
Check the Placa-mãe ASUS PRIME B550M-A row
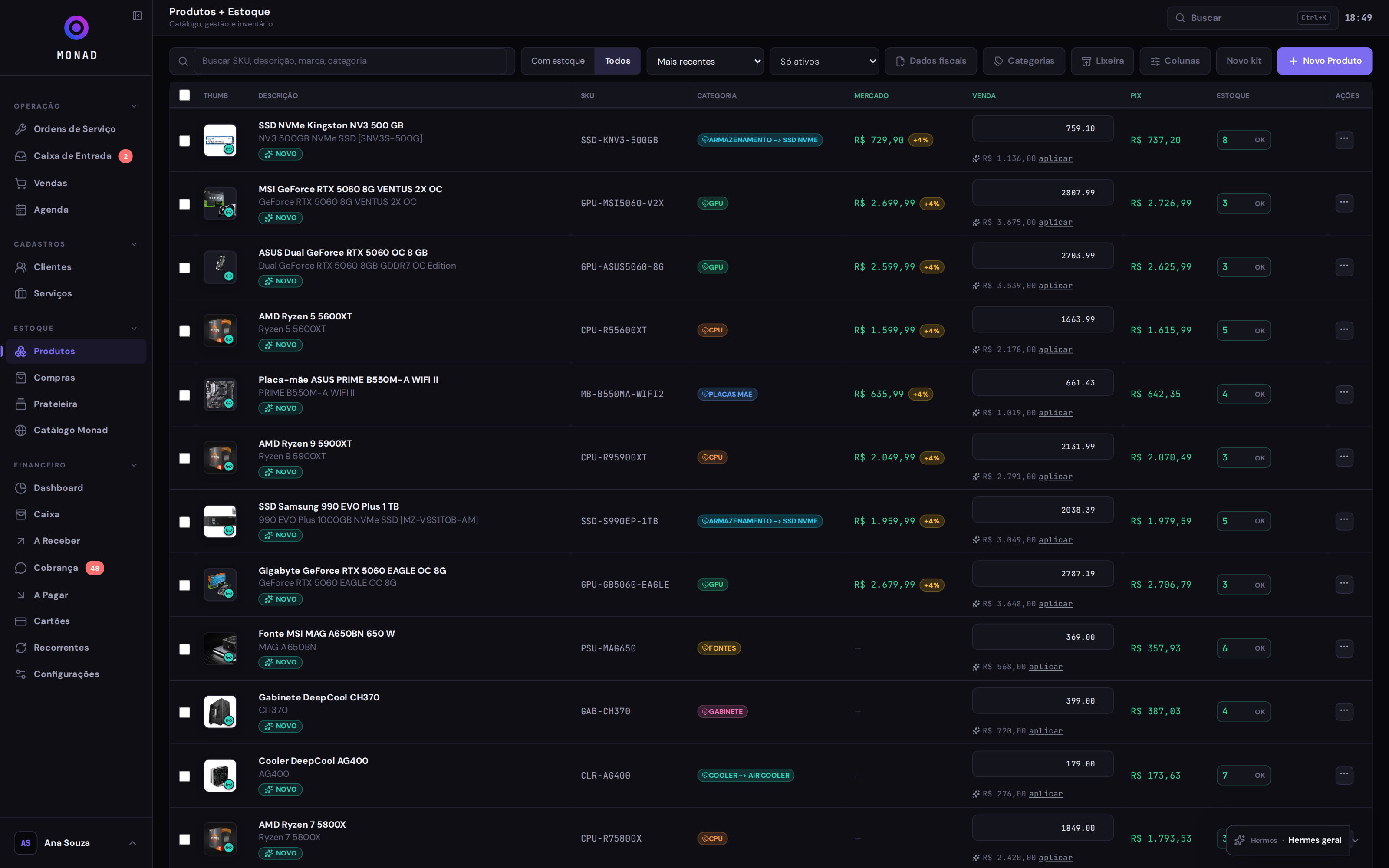185,395
